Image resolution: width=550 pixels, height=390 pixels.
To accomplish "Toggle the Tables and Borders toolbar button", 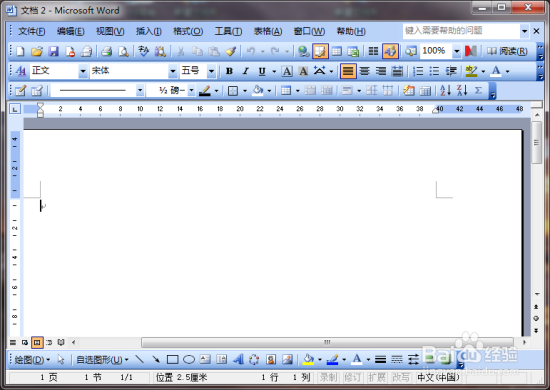I will 320,52.
